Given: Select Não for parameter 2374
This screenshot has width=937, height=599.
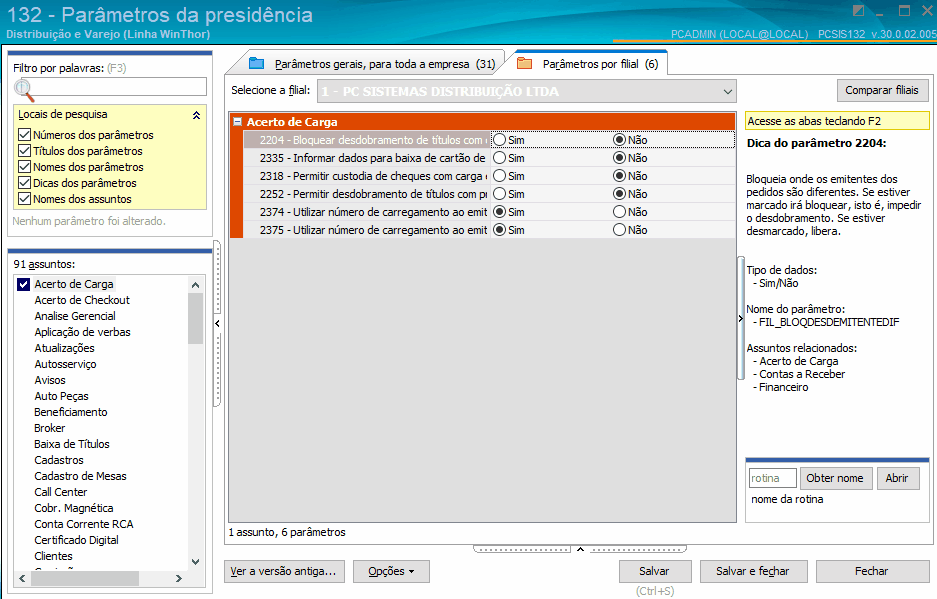Looking at the screenshot, I should (x=619, y=212).
